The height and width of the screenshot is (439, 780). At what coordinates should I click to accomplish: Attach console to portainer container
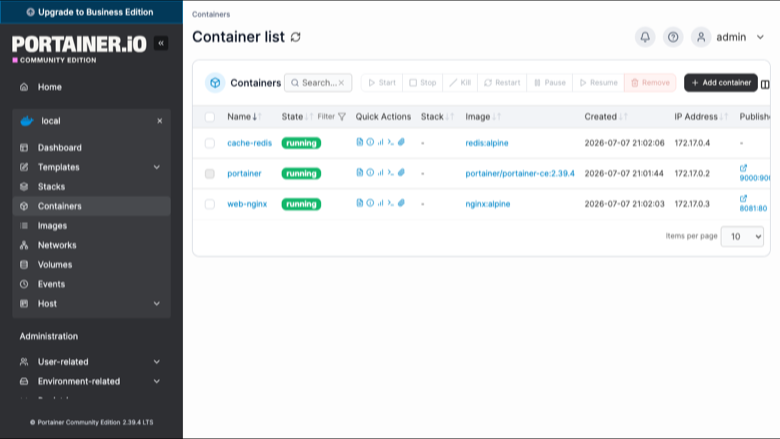click(401, 173)
